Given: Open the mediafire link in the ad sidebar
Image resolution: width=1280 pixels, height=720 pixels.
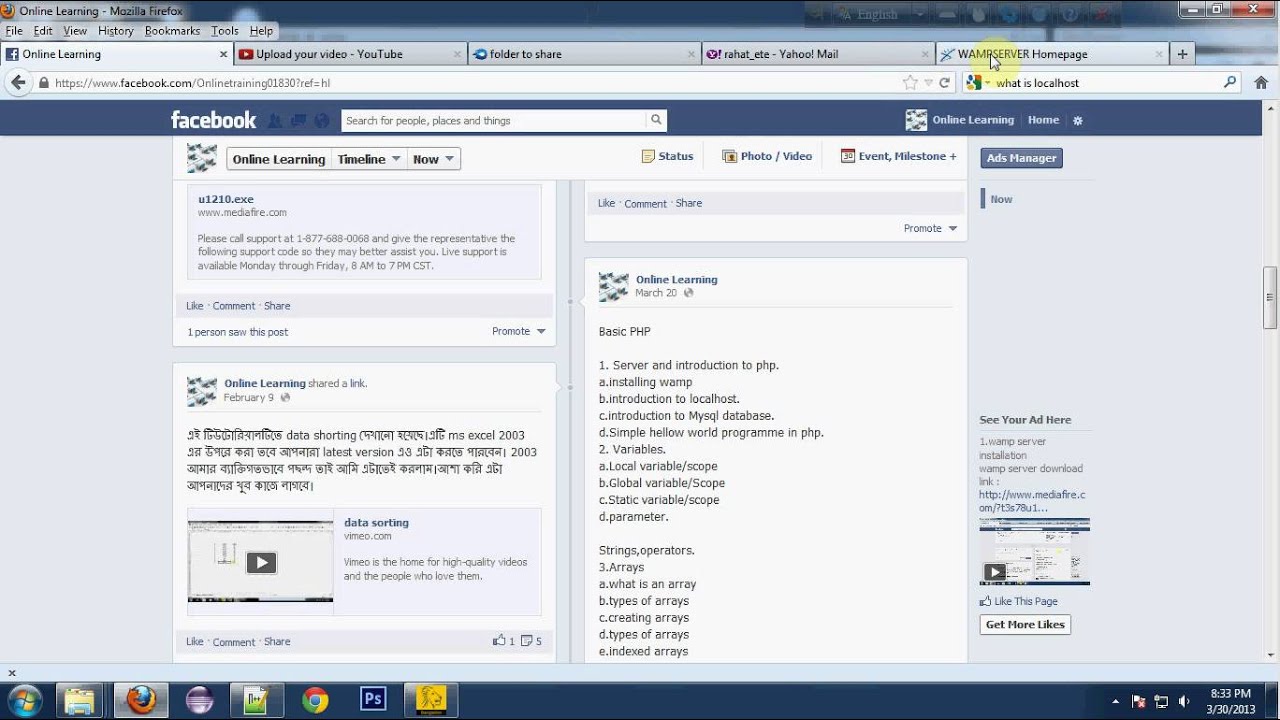Looking at the screenshot, I should point(1032,501).
